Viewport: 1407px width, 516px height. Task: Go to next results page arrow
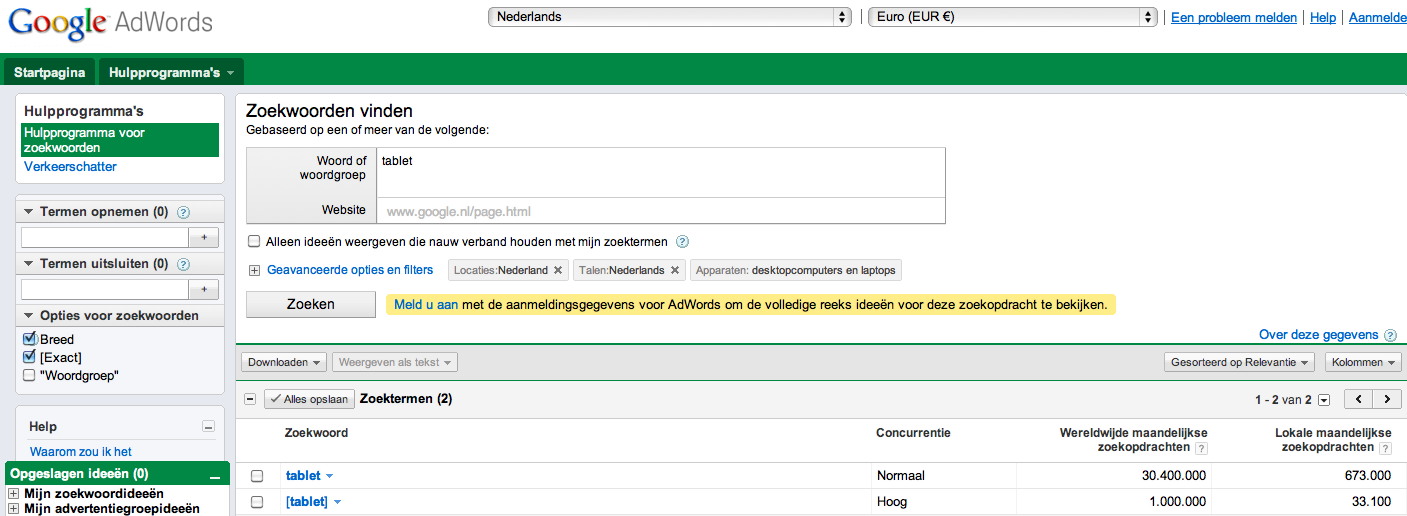coord(1386,399)
